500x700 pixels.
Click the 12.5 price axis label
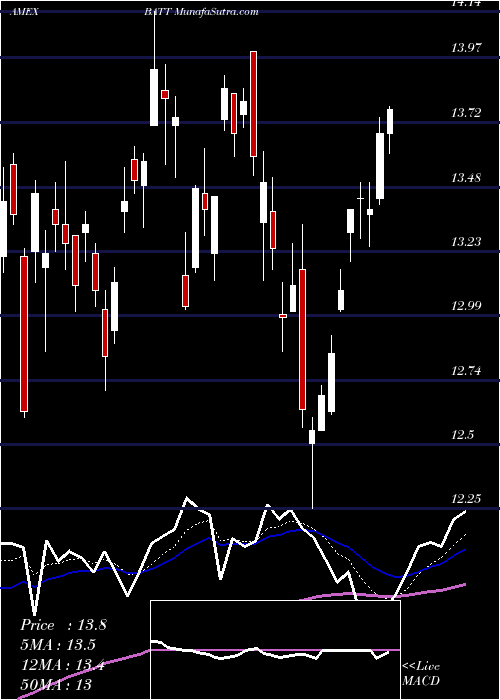click(x=463, y=435)
